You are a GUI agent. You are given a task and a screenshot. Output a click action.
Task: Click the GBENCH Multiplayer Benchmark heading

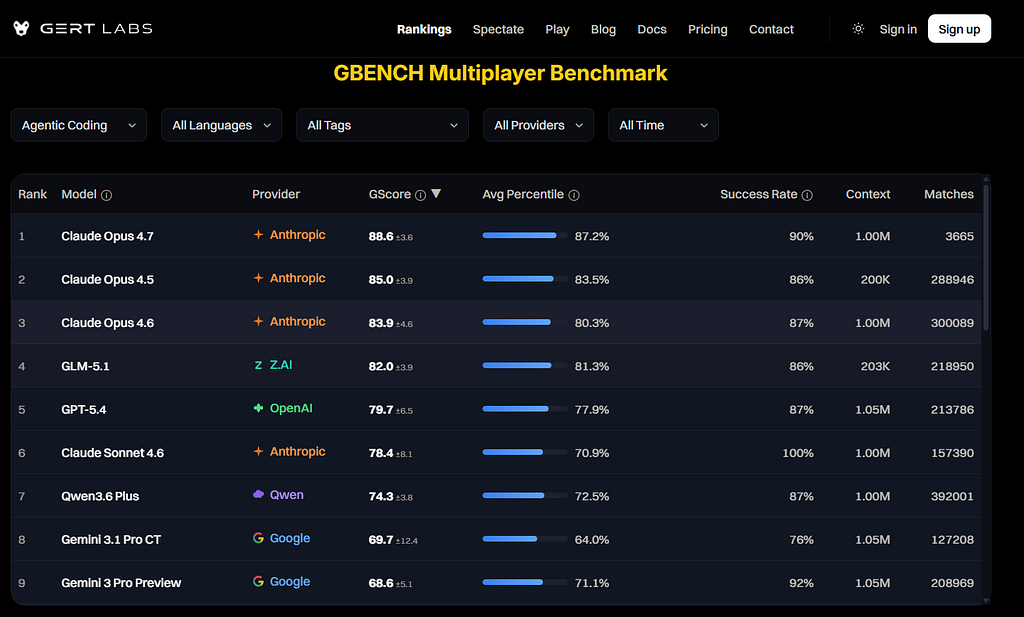(x=500, y=72)
